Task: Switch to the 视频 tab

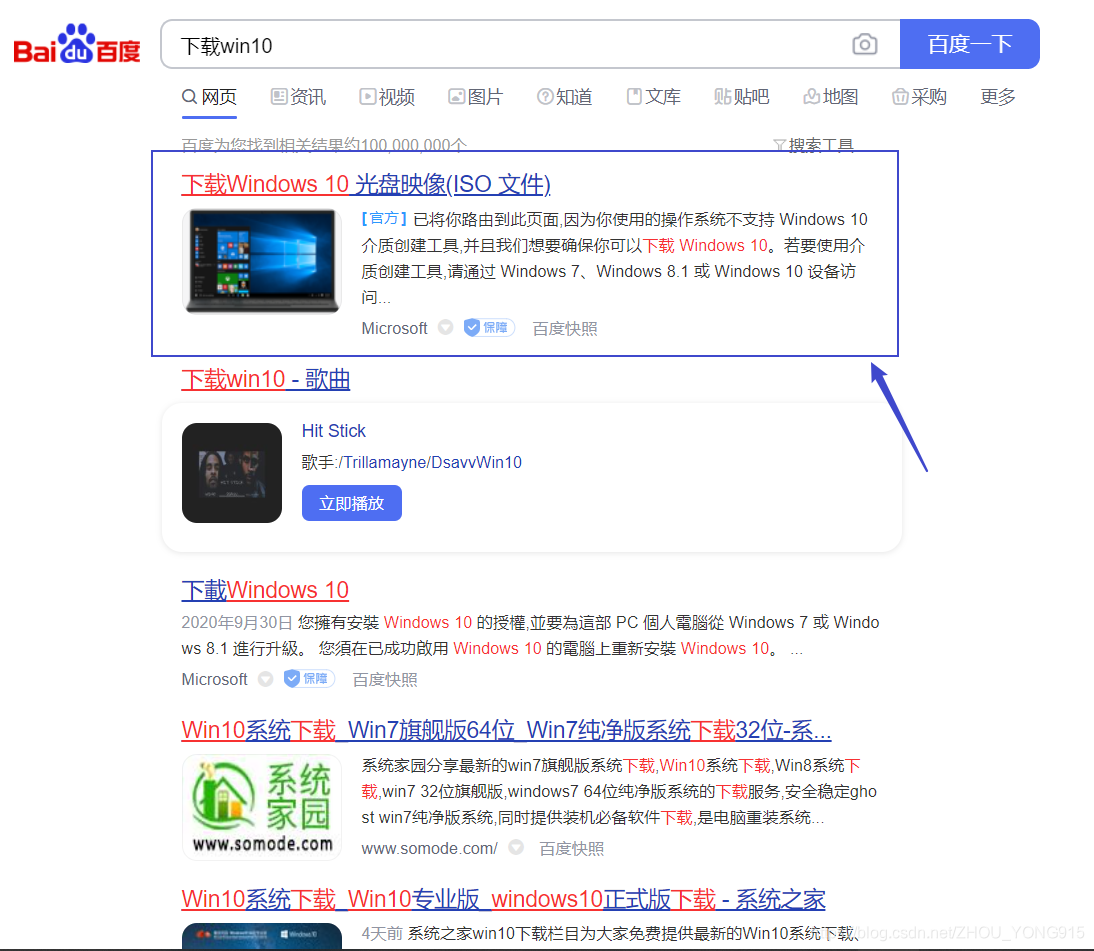Action: (x=387, y=97)
